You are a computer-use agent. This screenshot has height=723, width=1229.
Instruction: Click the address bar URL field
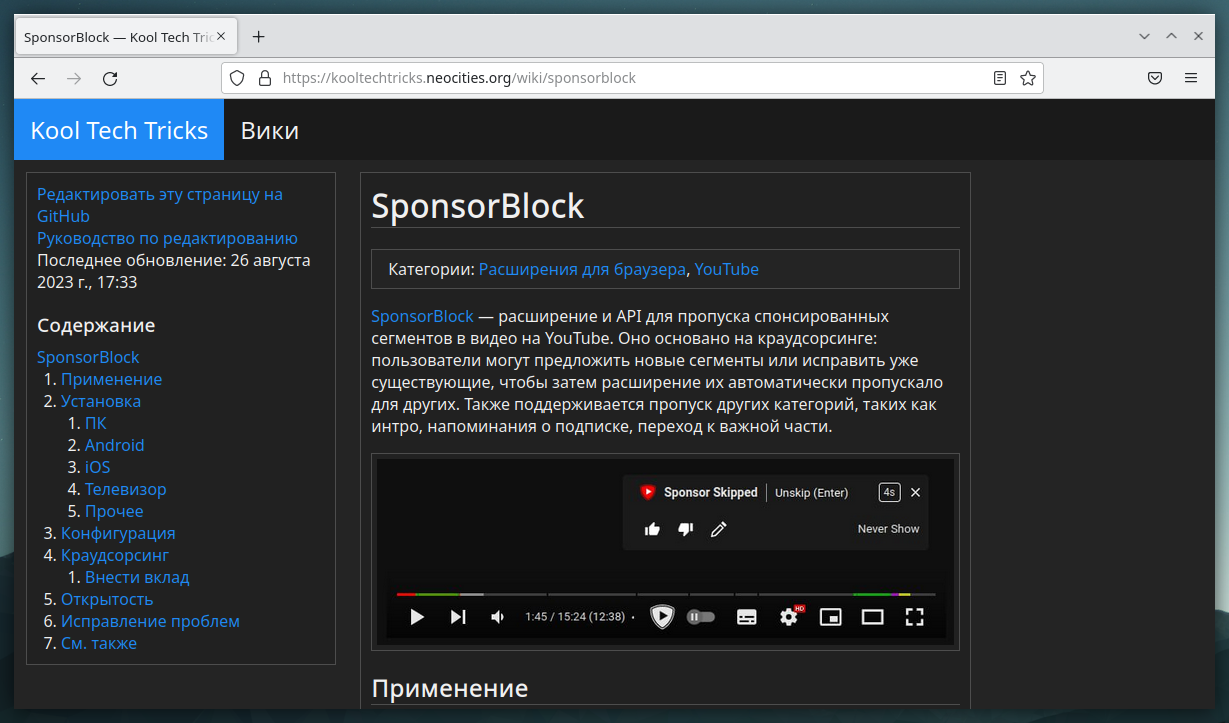click(x=632, y=78)
